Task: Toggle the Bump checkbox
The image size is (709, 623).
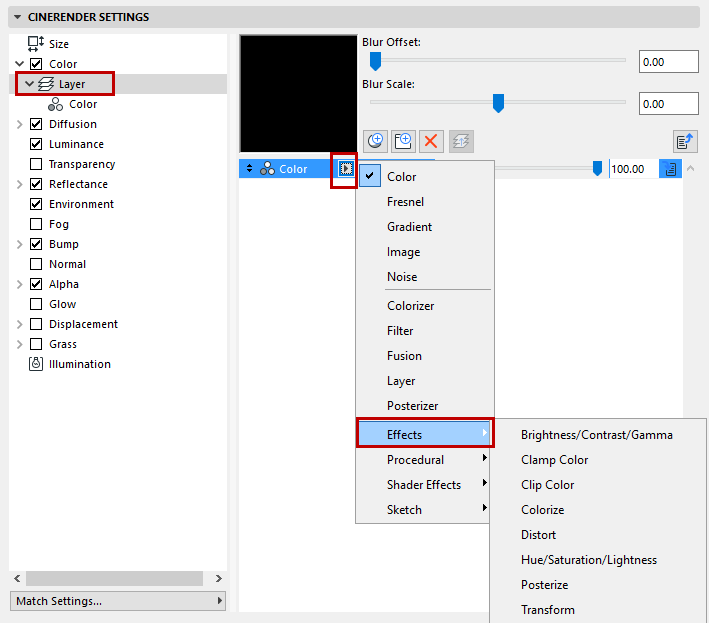Action: point(36,244)
